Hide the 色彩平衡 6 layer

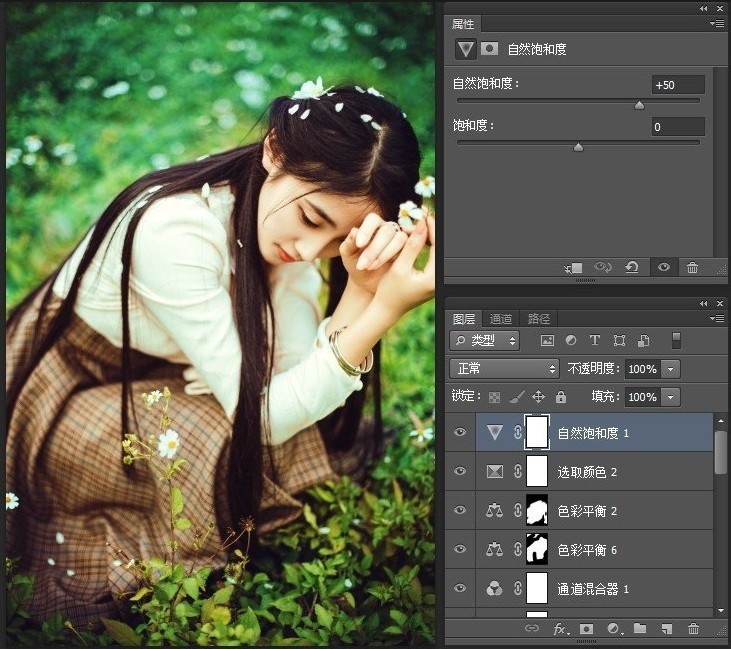coord(460,549)
